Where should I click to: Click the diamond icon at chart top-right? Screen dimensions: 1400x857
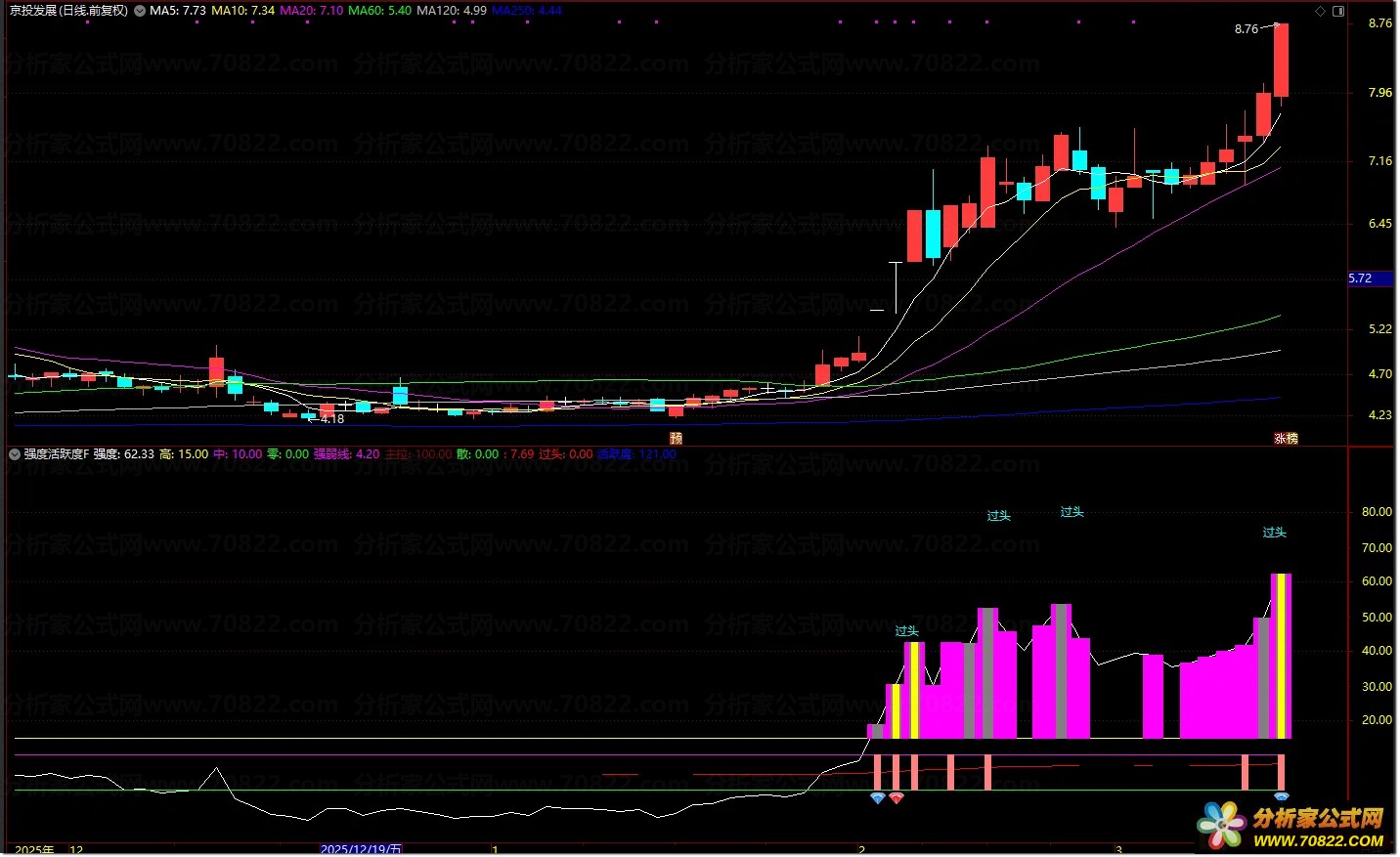tap(1320, 11)
